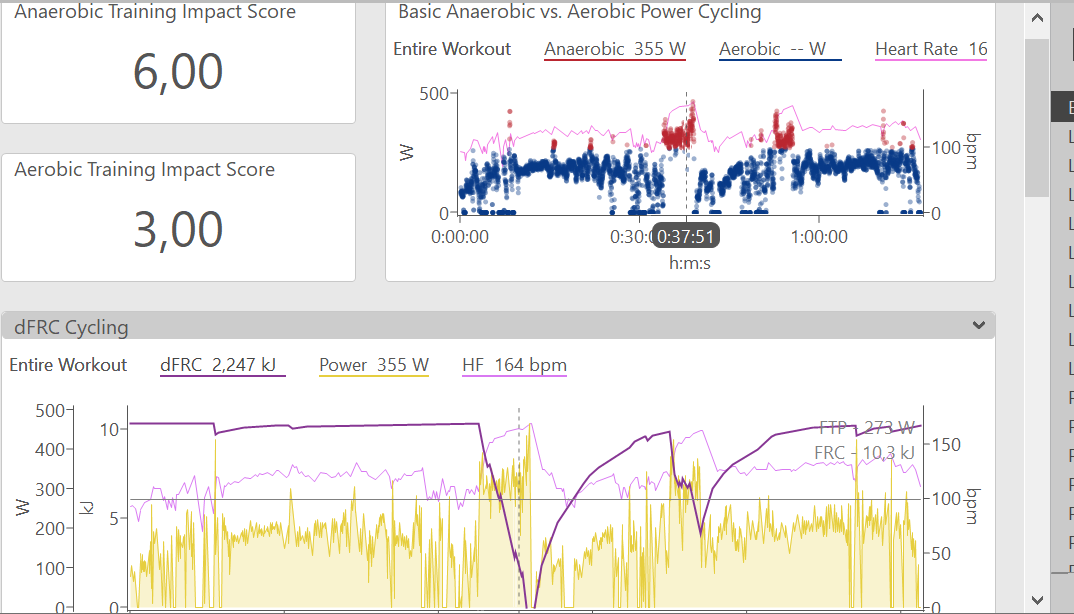This screenshot has width=1074, height=614.
Task: Click the scrollbar up arrow
Action: (x=1037, y=19)
